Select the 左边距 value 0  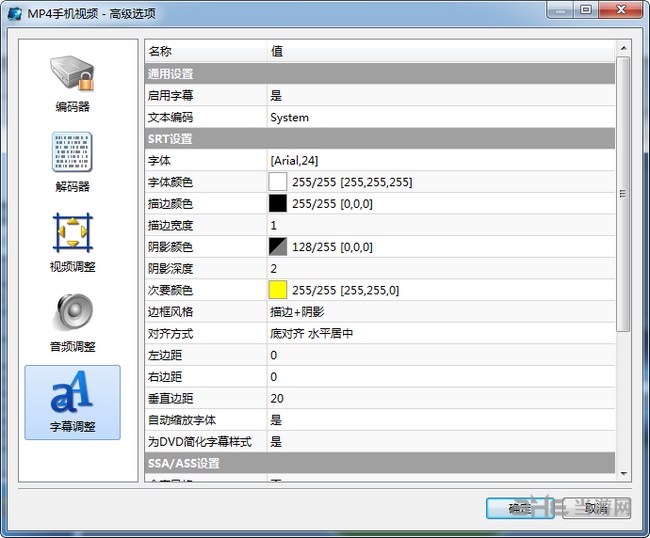tap(274, 355)
